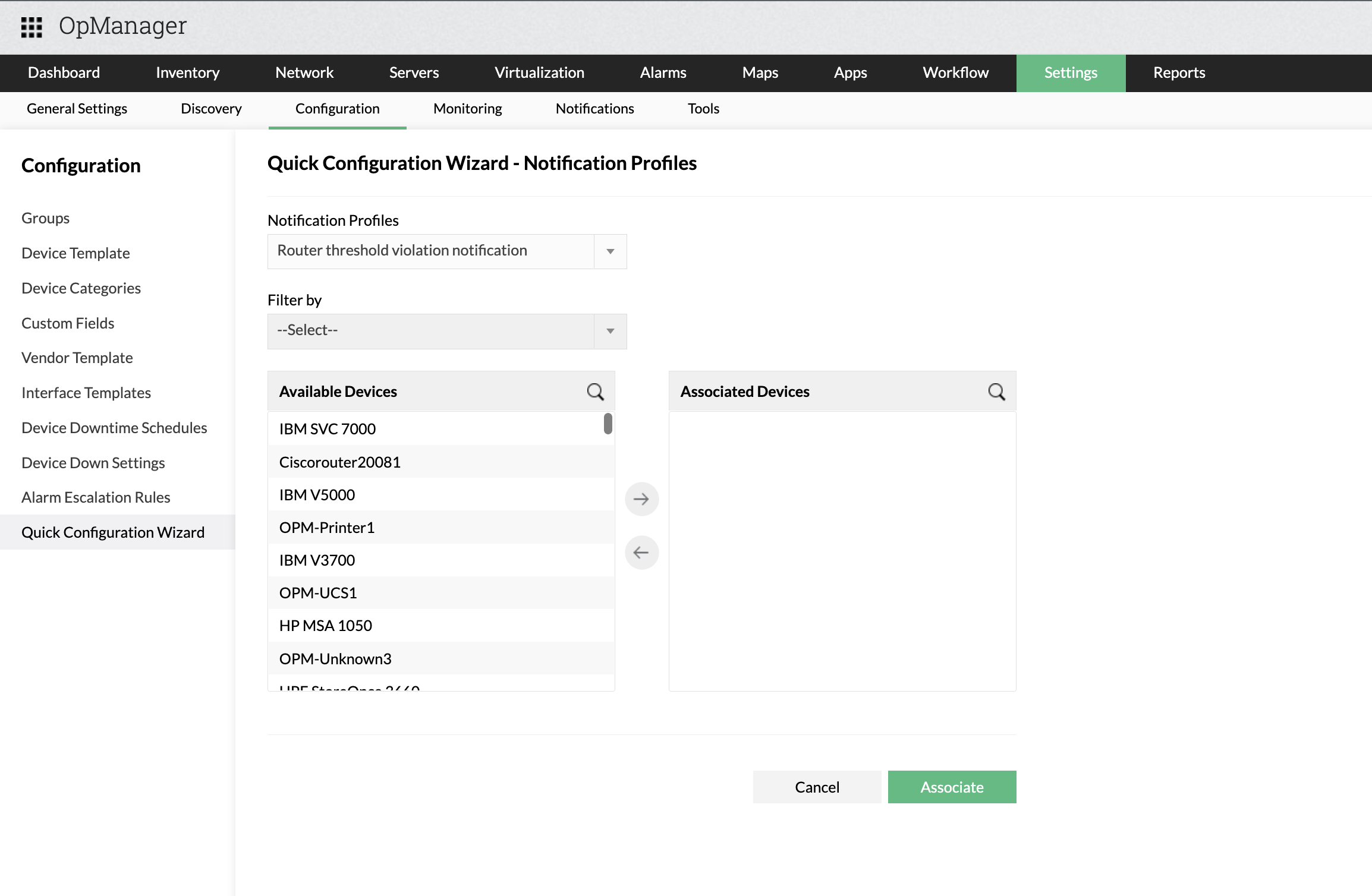Click the left arrow to remove the device

(x=641, y=553)
